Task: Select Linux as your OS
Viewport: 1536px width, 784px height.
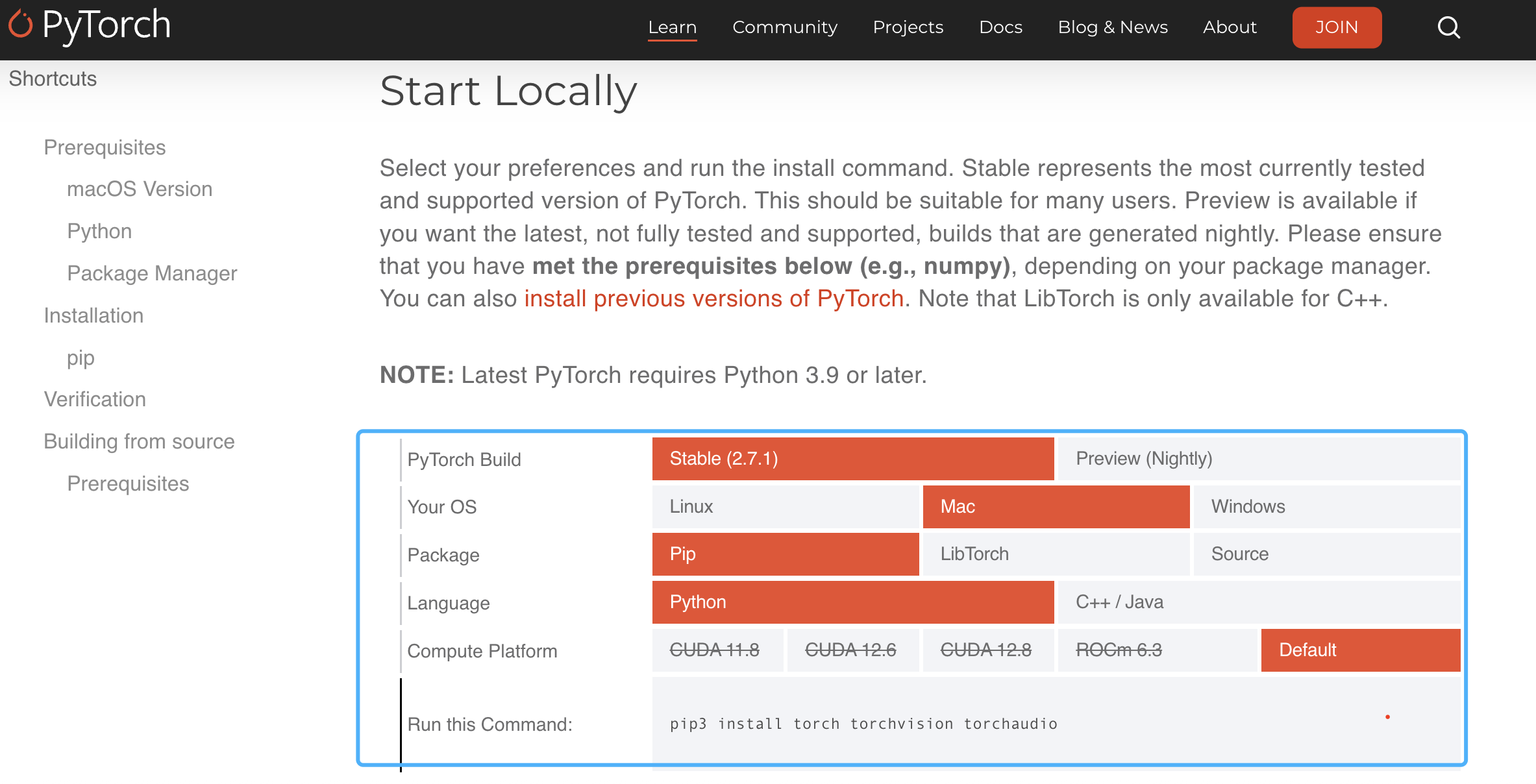Action: tap(785, 507)
